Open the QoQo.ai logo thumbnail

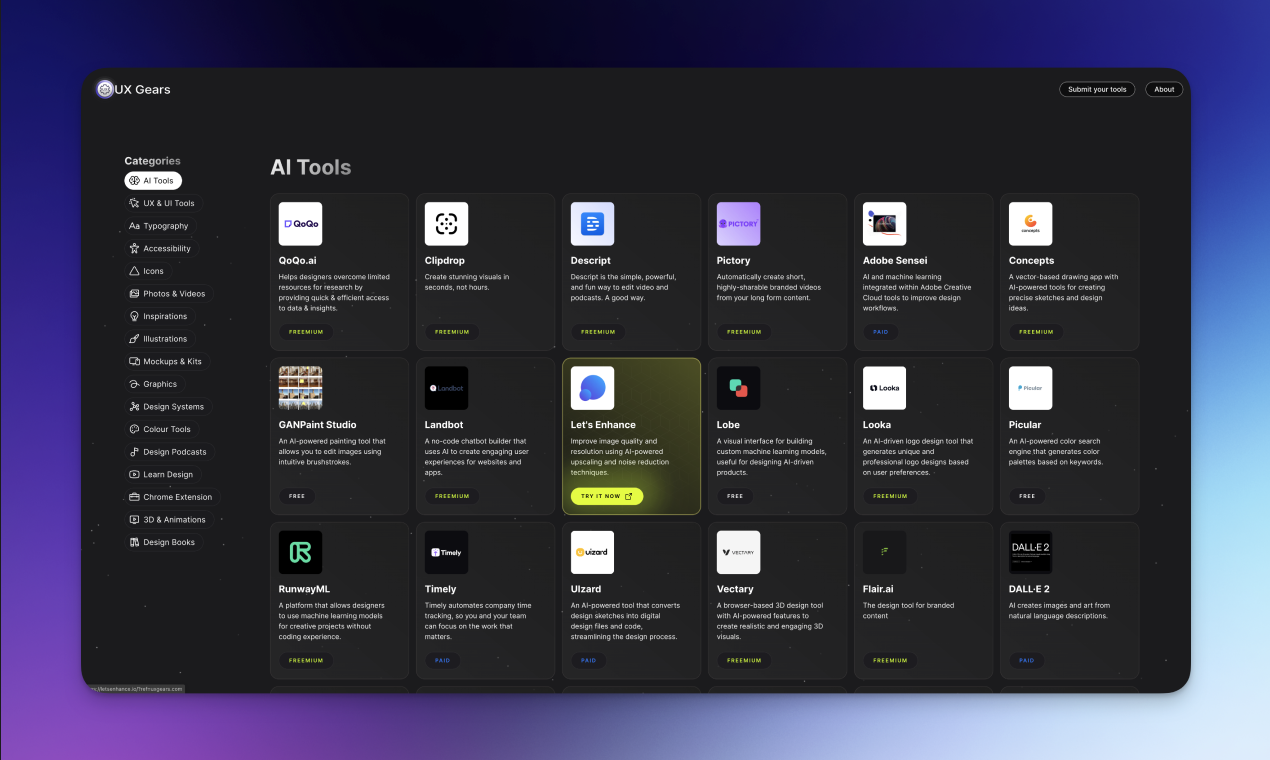pos(300,224)
